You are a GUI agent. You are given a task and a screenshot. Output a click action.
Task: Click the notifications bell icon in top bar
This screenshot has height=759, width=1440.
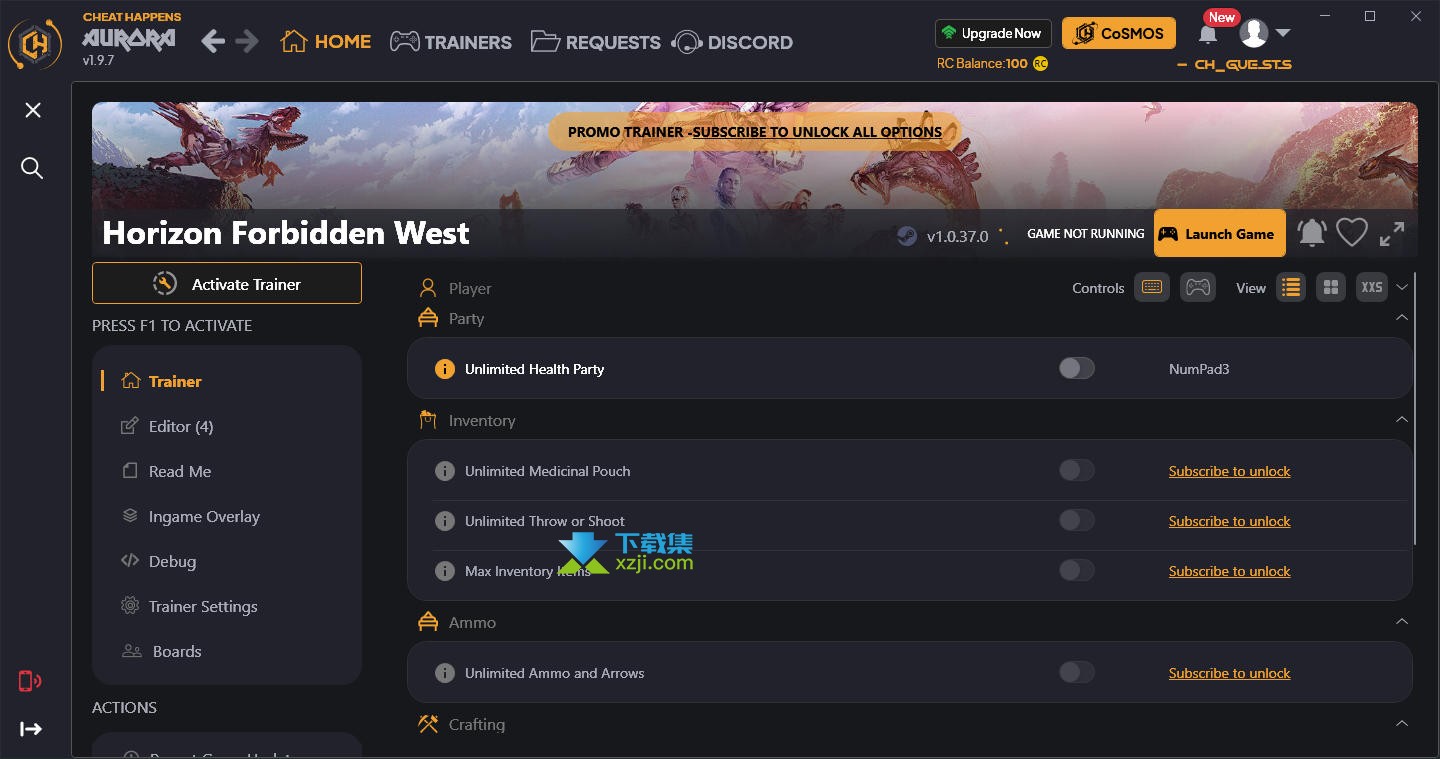tap(1208, 34)
